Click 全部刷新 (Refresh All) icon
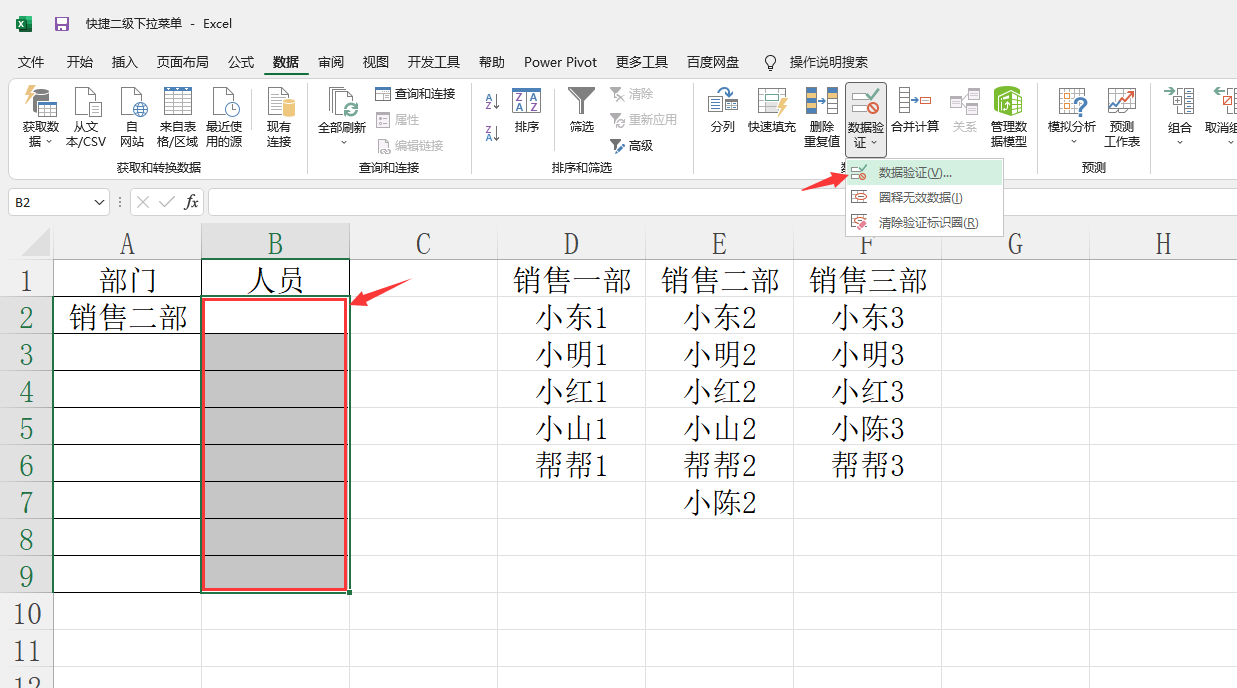The width and height of the screenshot is (1237, 688). point(342,102)
